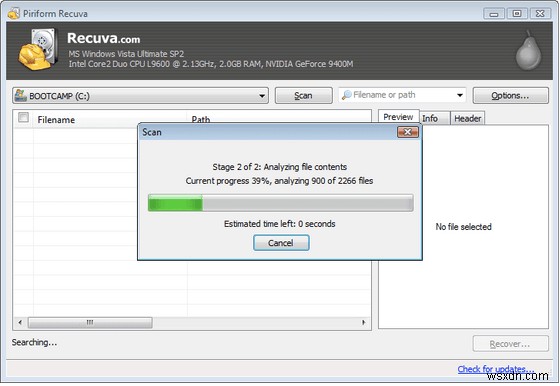
Task: Open the Header tab
Action: coord(468,118)
